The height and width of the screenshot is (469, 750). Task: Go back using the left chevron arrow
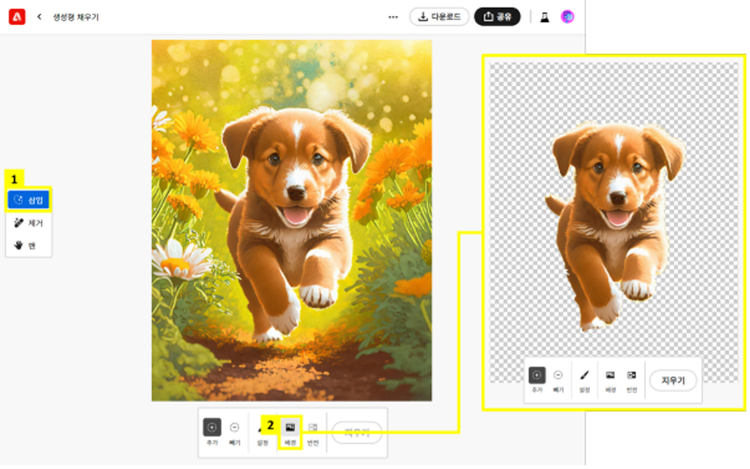pos(39,17)
